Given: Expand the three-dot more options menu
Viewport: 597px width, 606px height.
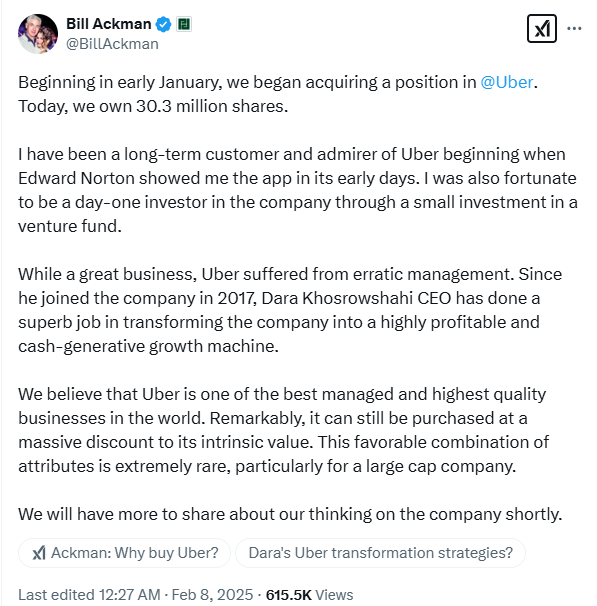Looking at the screenshot, I should (x=574, y=28).
